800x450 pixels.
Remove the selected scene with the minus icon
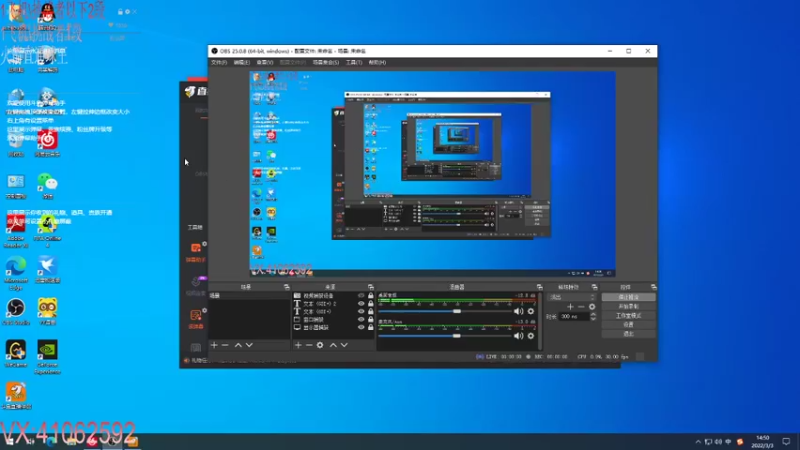225,345
